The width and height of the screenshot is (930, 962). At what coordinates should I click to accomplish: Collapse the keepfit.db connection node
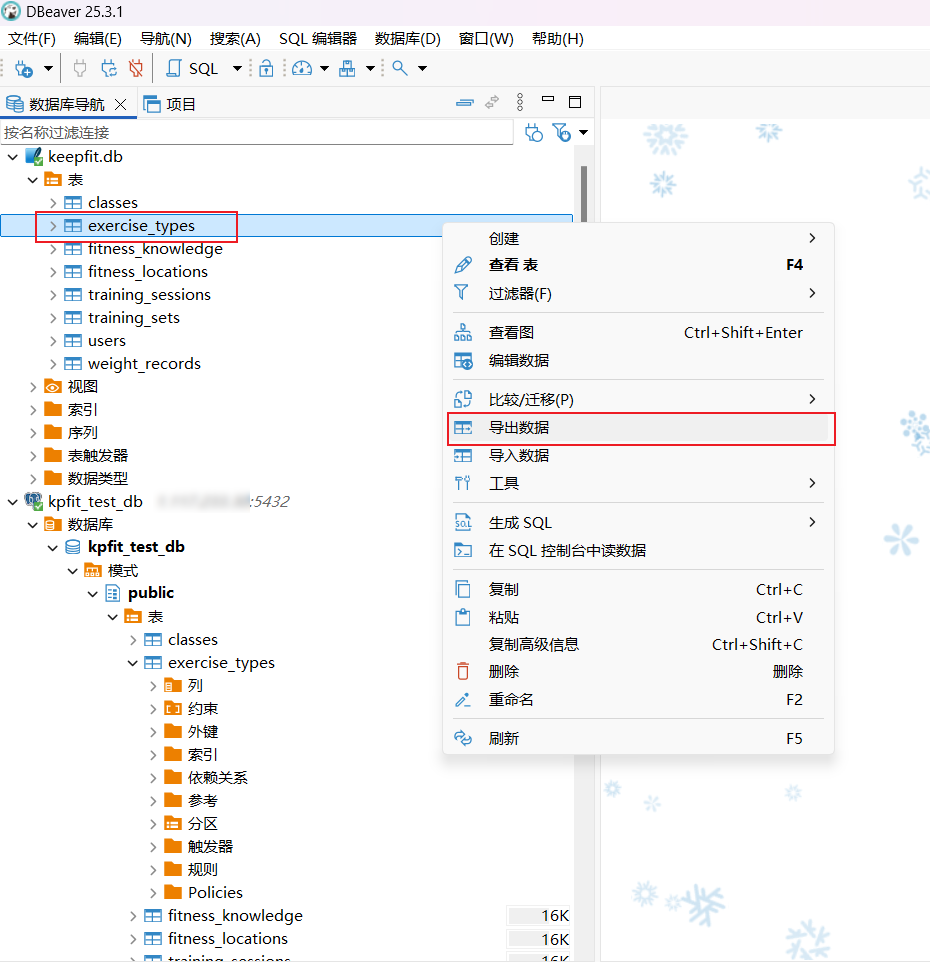12,157
